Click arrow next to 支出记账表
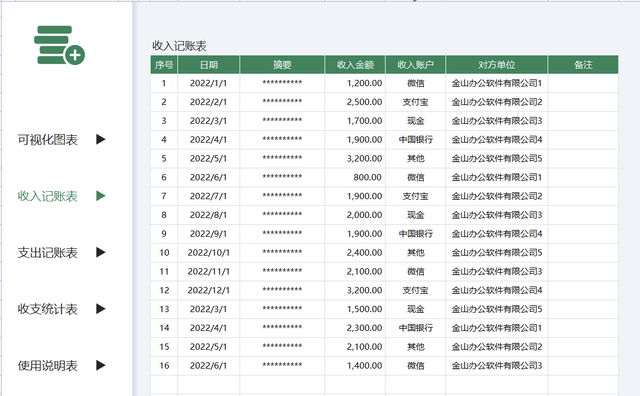The width and height of the screenshot is (640, 396). (100, 252)
